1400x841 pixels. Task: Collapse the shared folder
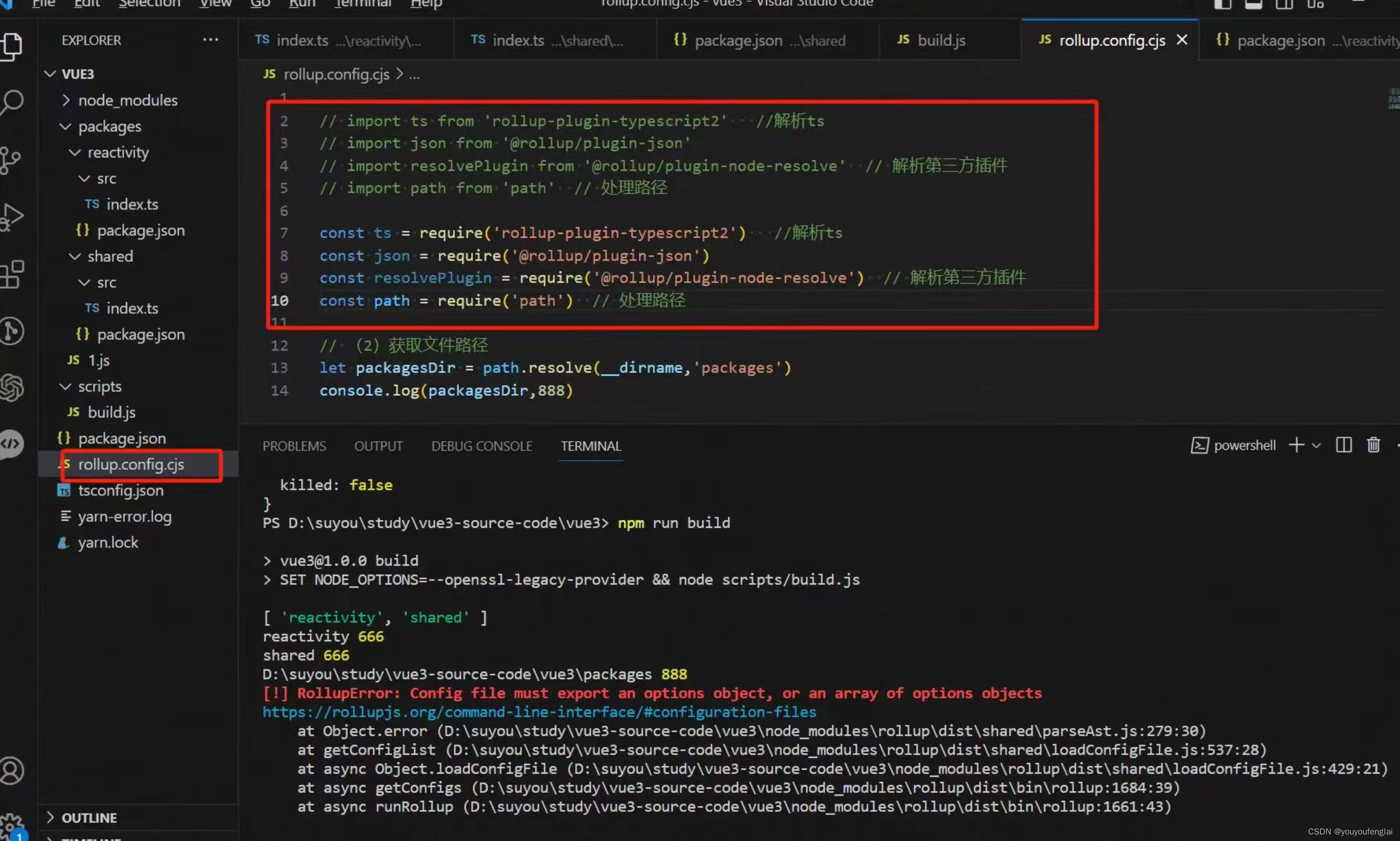(x=75, y=256)
